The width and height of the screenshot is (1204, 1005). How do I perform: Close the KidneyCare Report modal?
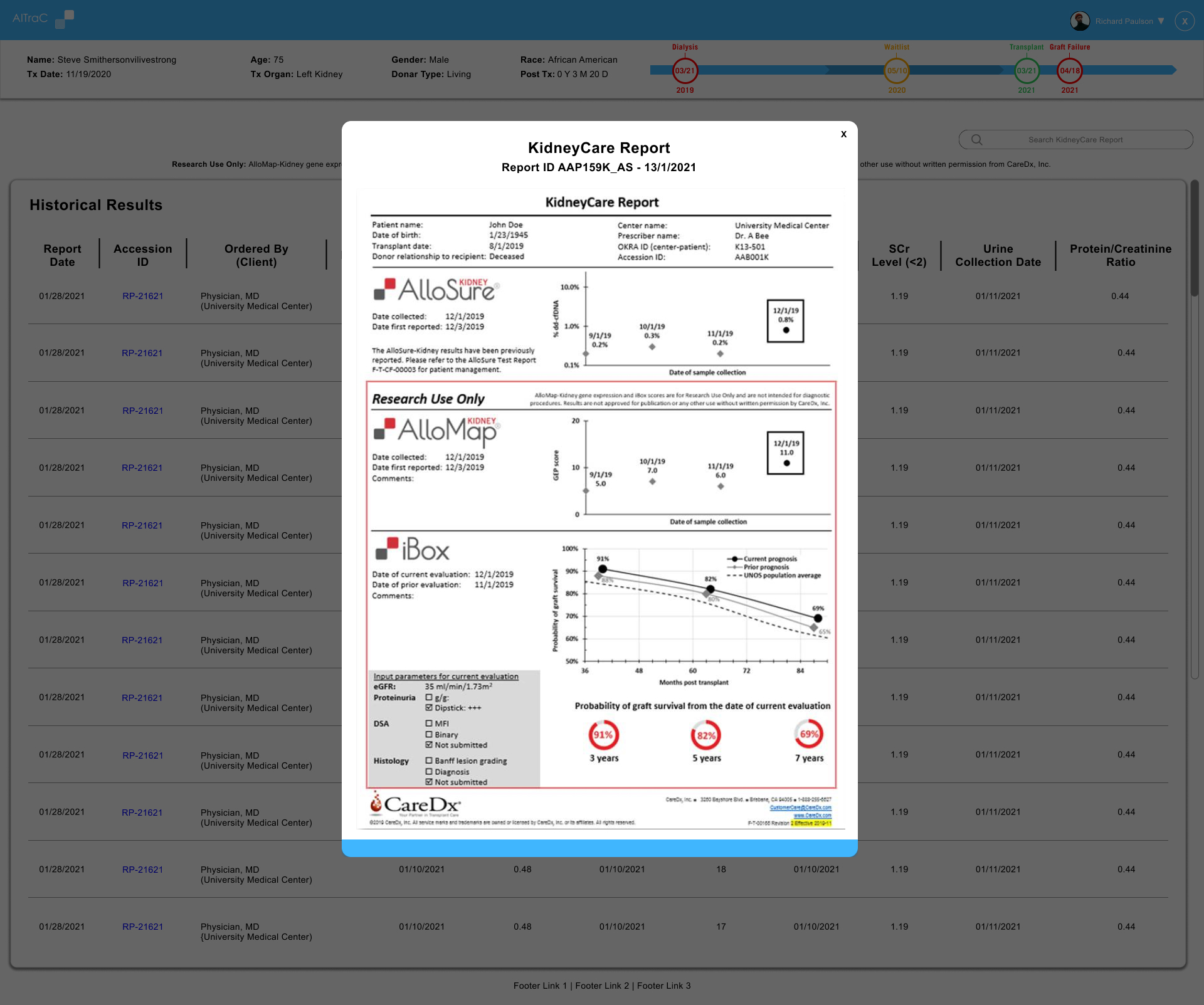coord(843,134)
